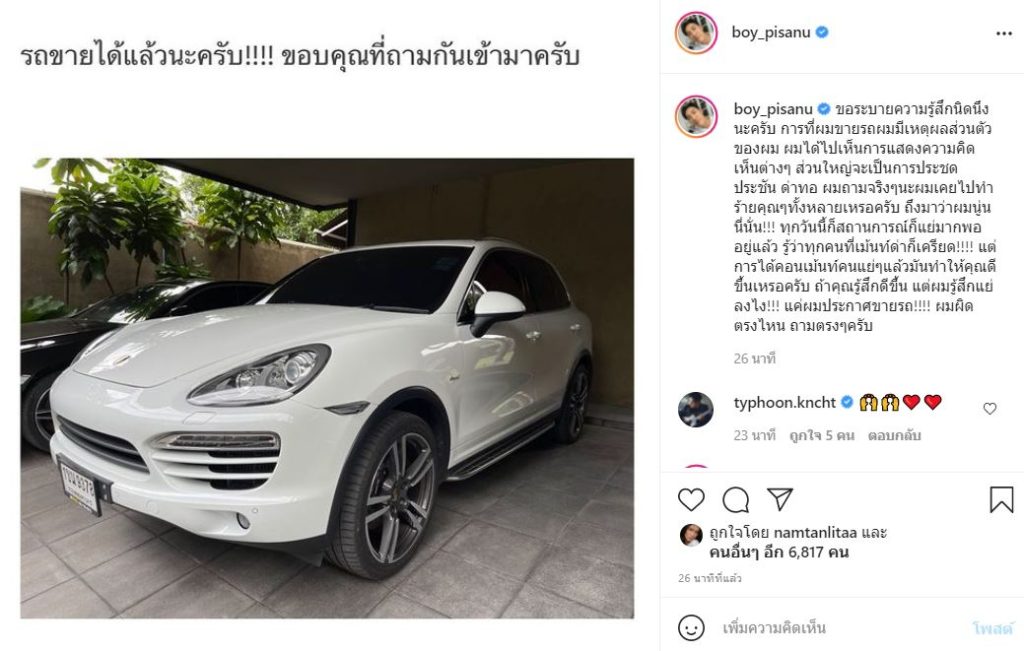Open boy_pisanu username in header
Screen dimensions: 1024x651
771,32
